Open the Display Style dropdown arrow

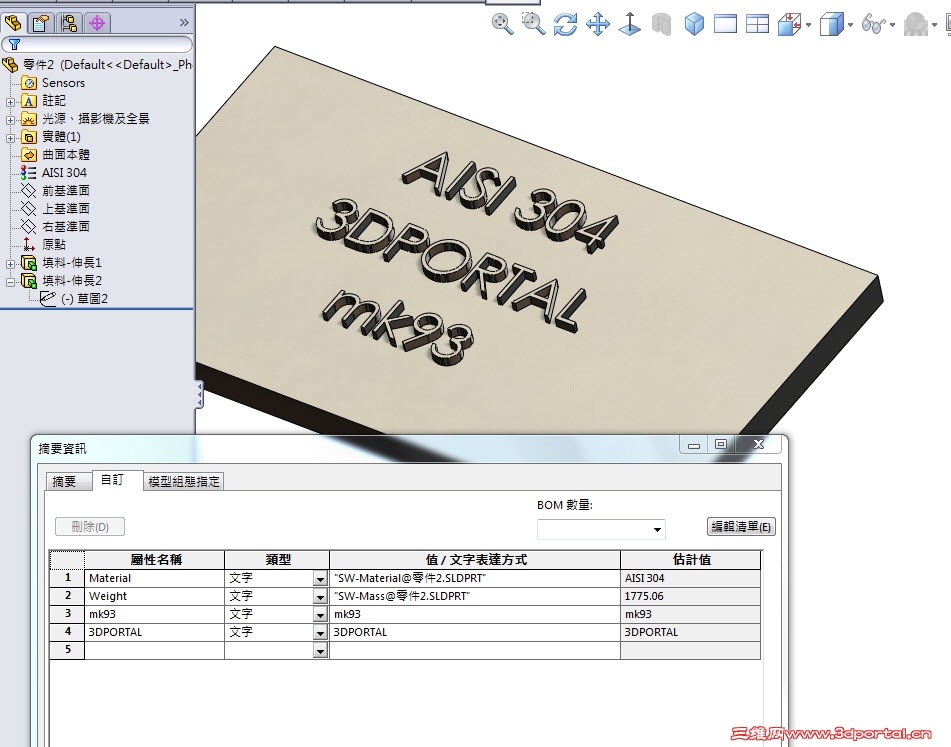pyautogui.click(x=850, y=25)
